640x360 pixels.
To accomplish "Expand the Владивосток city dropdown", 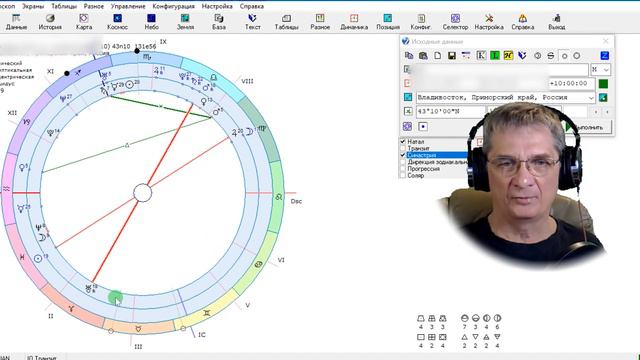I will click(x=591, y=98).
